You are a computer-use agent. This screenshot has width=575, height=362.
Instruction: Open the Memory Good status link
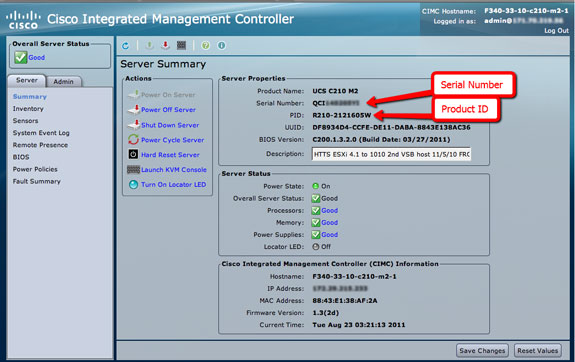tap(330, 223)
